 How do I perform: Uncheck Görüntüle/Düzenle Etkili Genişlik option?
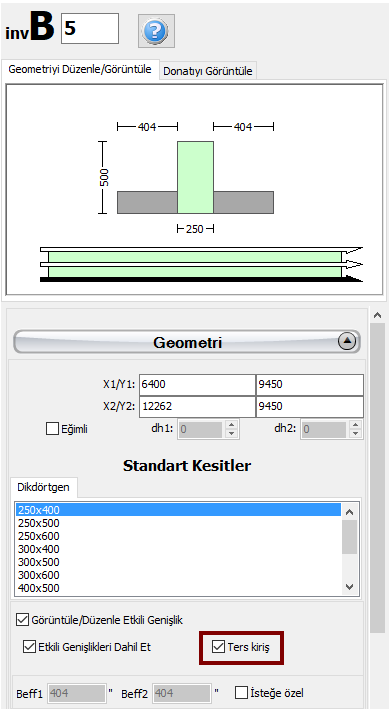pos(22,619)
